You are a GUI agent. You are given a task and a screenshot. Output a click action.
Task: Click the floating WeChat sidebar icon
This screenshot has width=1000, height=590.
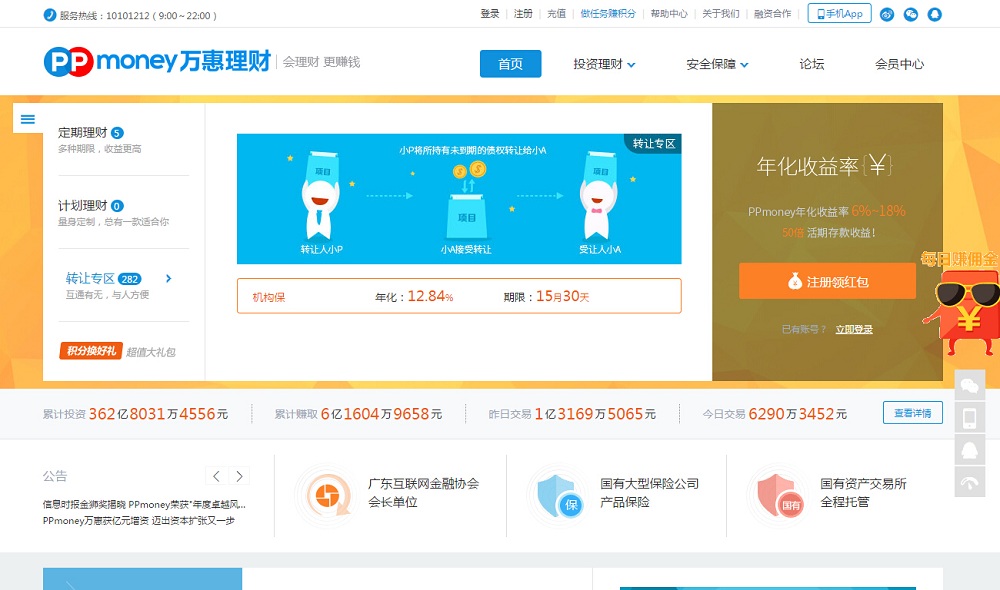pos(969,385)
